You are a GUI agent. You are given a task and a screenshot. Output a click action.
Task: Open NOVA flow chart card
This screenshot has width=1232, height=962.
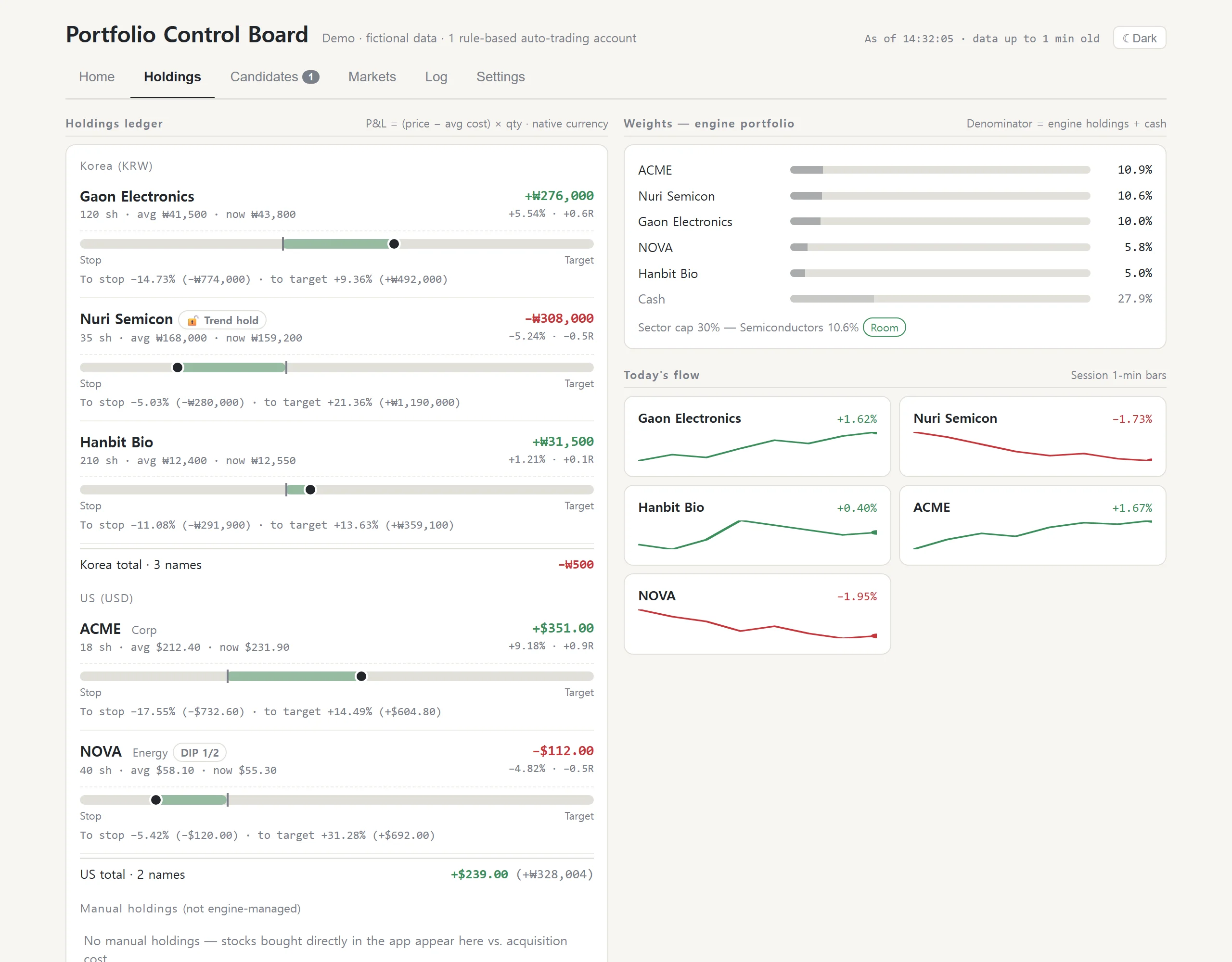(757, 614)
